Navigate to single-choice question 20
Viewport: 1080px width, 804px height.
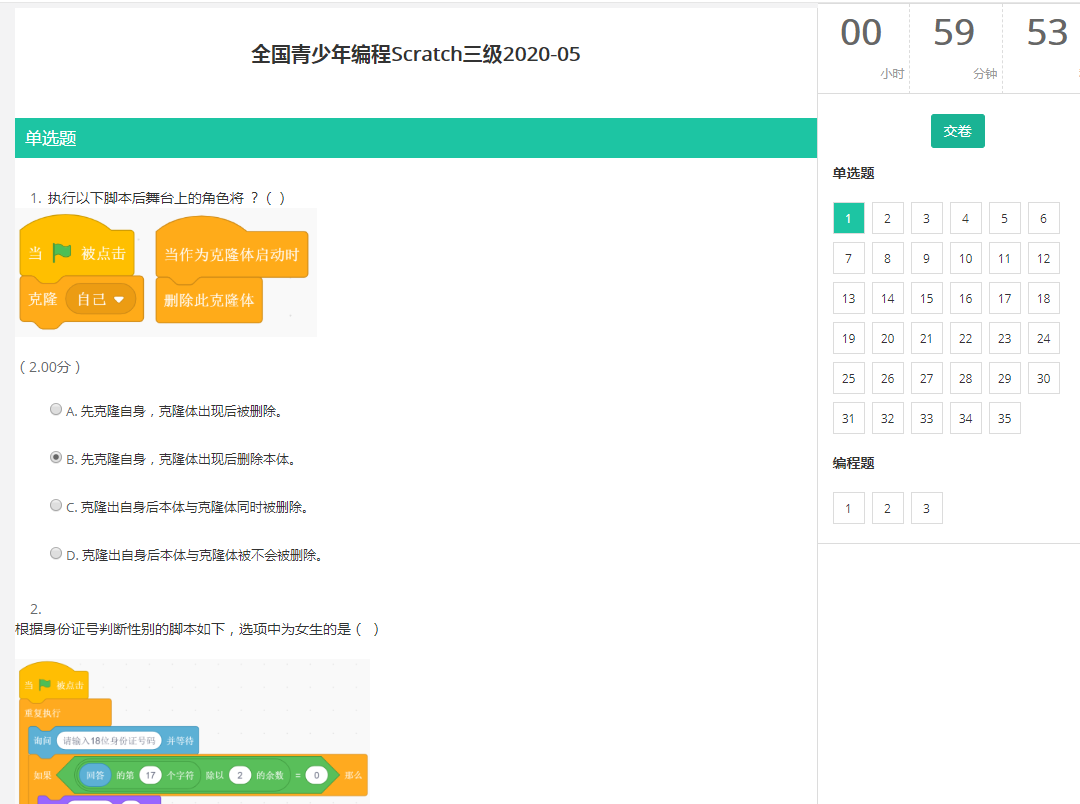[x=887, y=338]
